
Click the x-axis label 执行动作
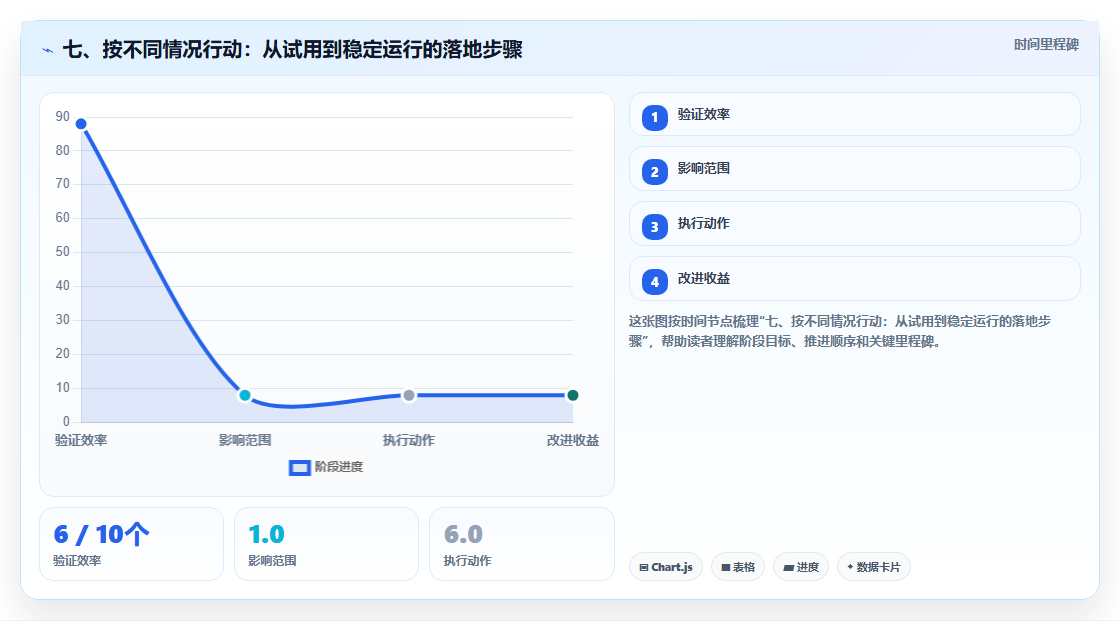tap(409, 440)
